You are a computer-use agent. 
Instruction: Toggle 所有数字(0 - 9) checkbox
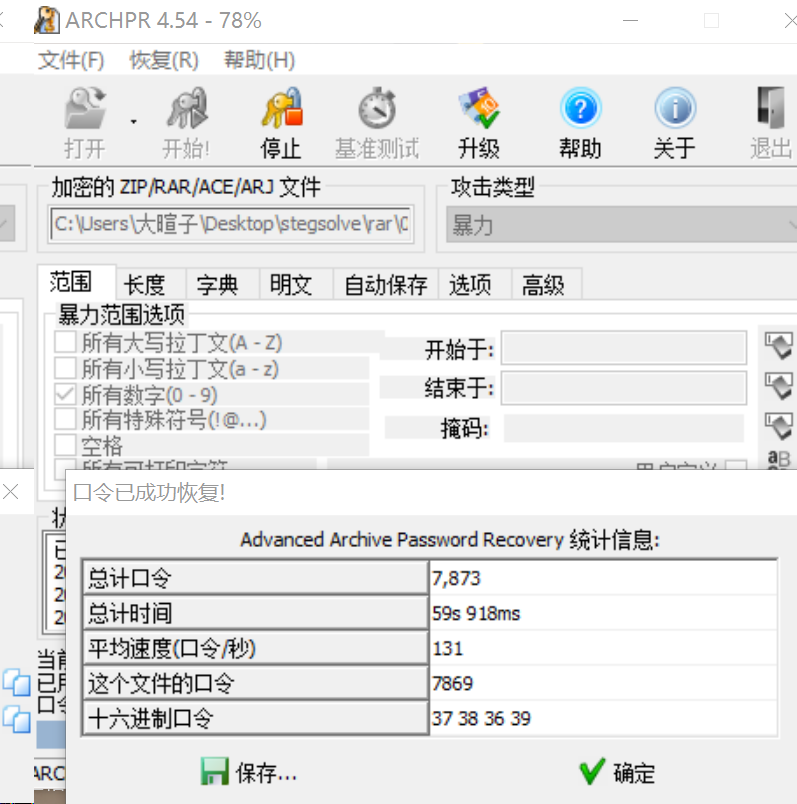[66, 394]
